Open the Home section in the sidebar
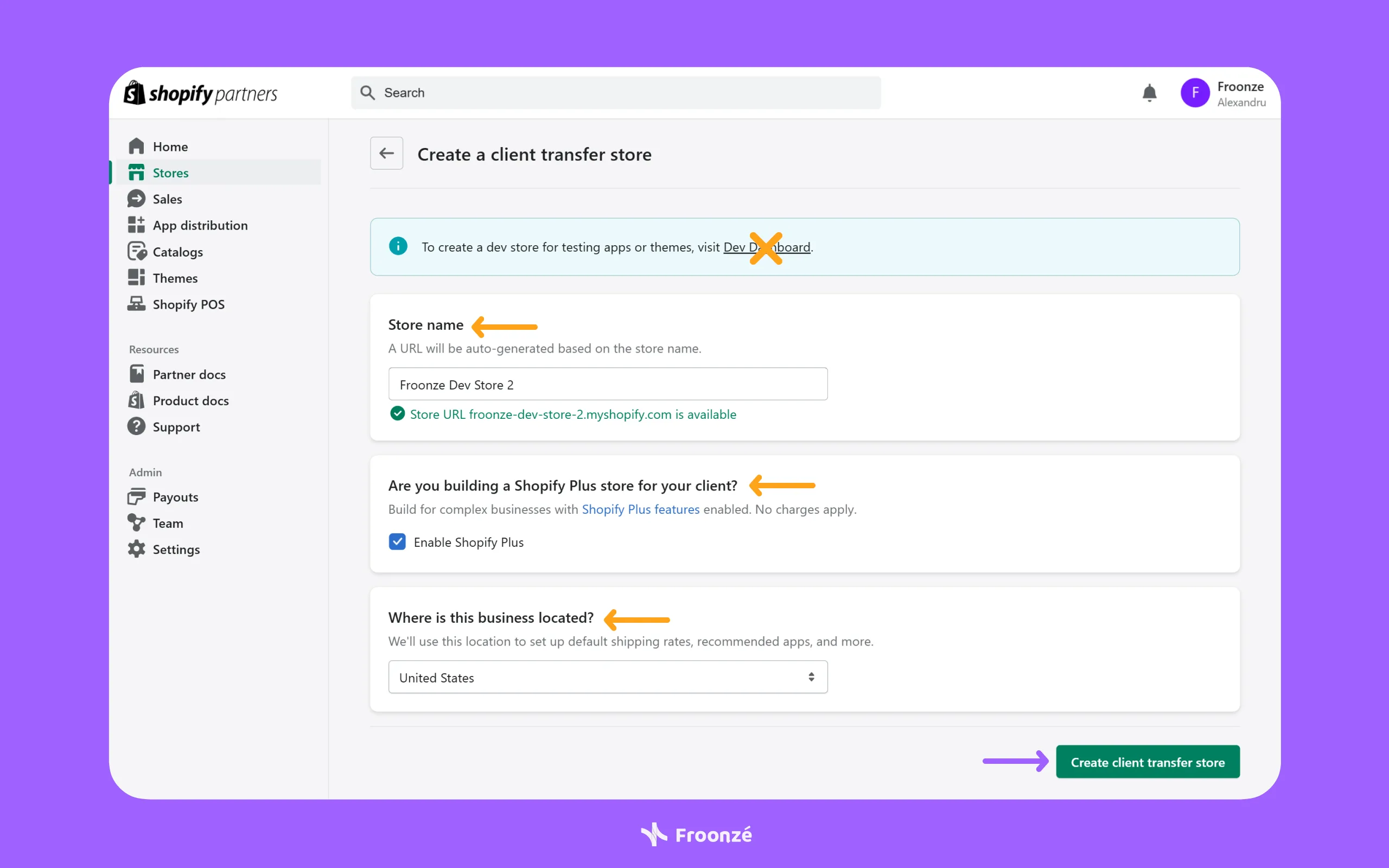1389x868 pixels. click(170, 146)
